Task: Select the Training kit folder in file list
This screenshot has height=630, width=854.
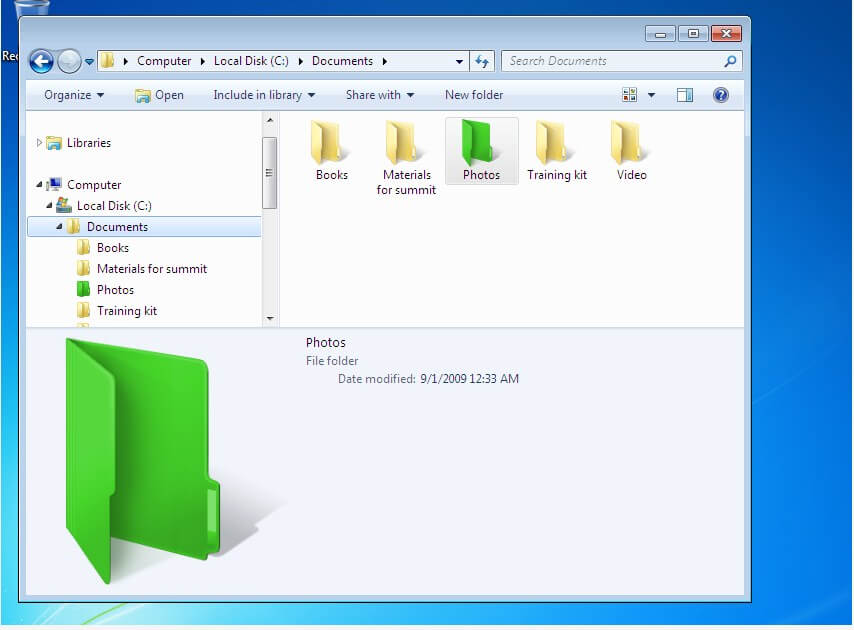Action: pyautogui.click(x=556, y=145)
